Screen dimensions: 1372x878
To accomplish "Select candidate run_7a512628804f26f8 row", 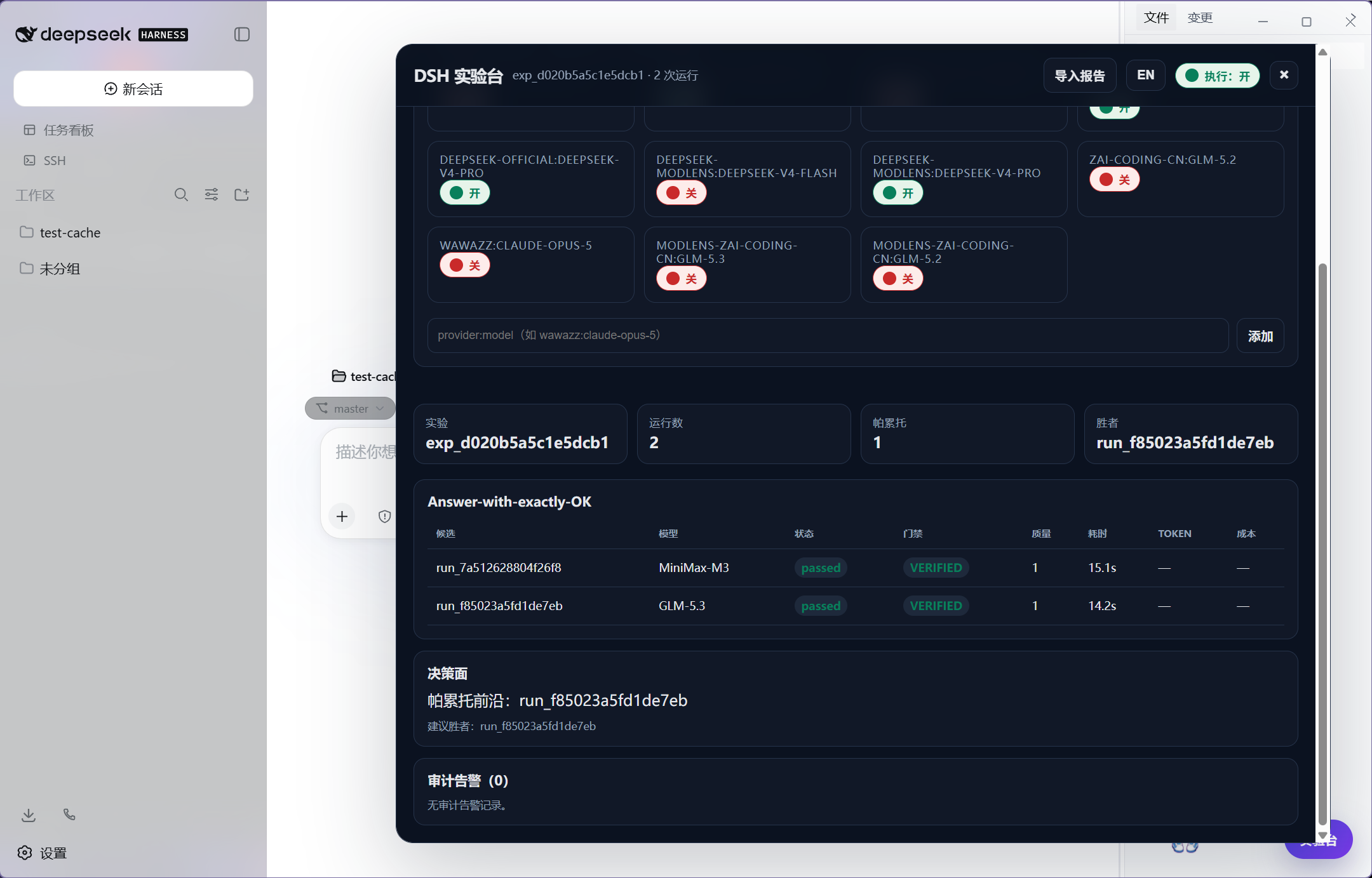I will [856, 568].
